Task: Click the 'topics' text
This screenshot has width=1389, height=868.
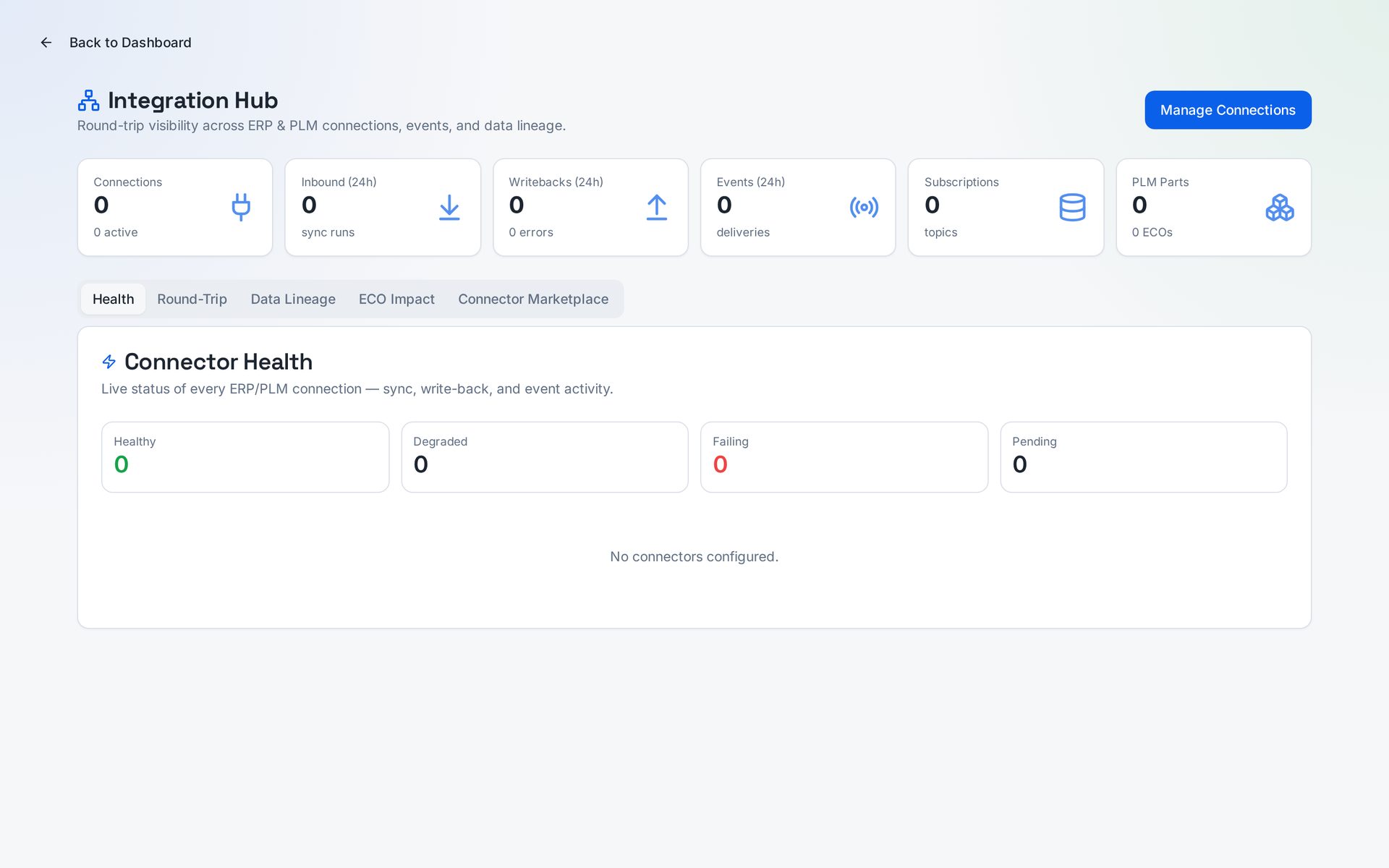Action: click(x=940, y=232)
